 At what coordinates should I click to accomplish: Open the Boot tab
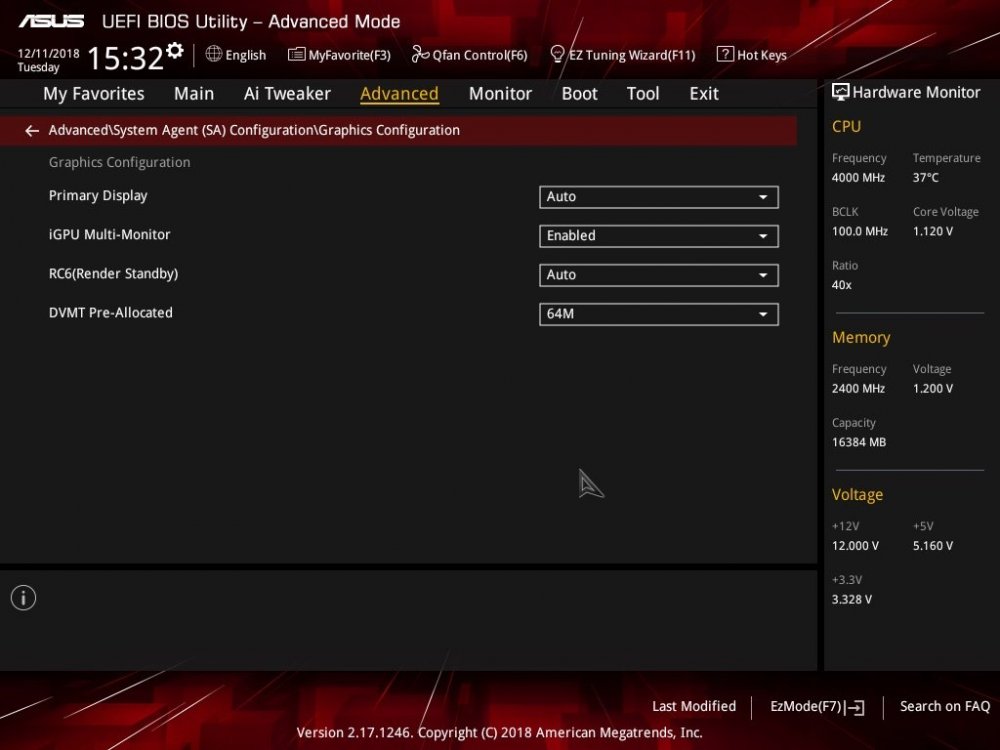click(x=579, y=94)
